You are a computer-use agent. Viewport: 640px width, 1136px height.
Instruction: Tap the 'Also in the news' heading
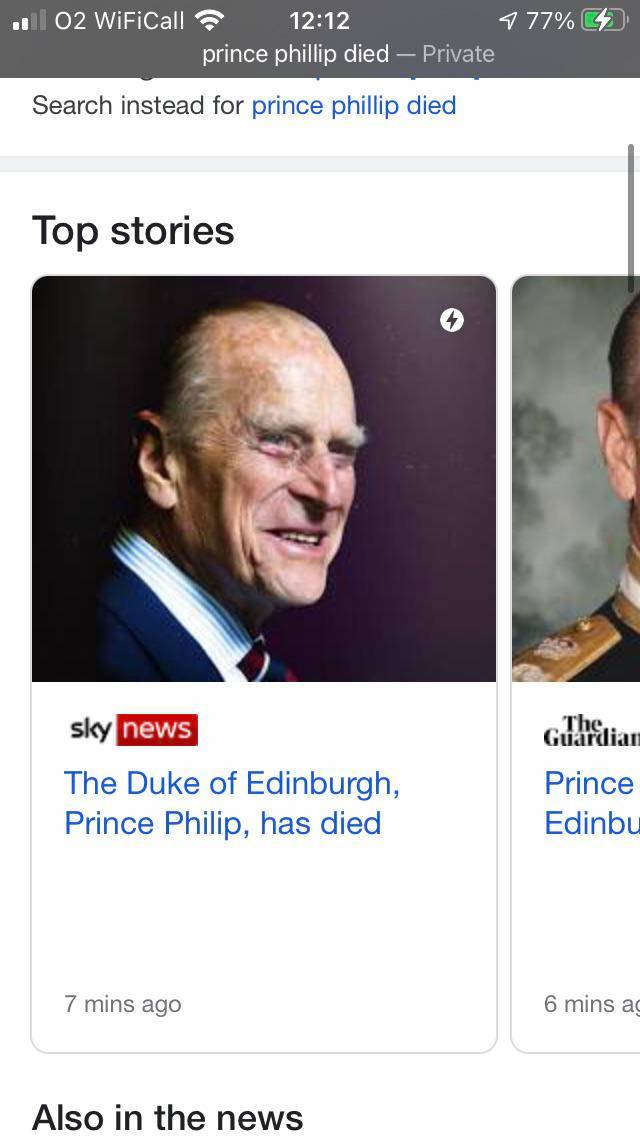click(x=167, y=1117)
